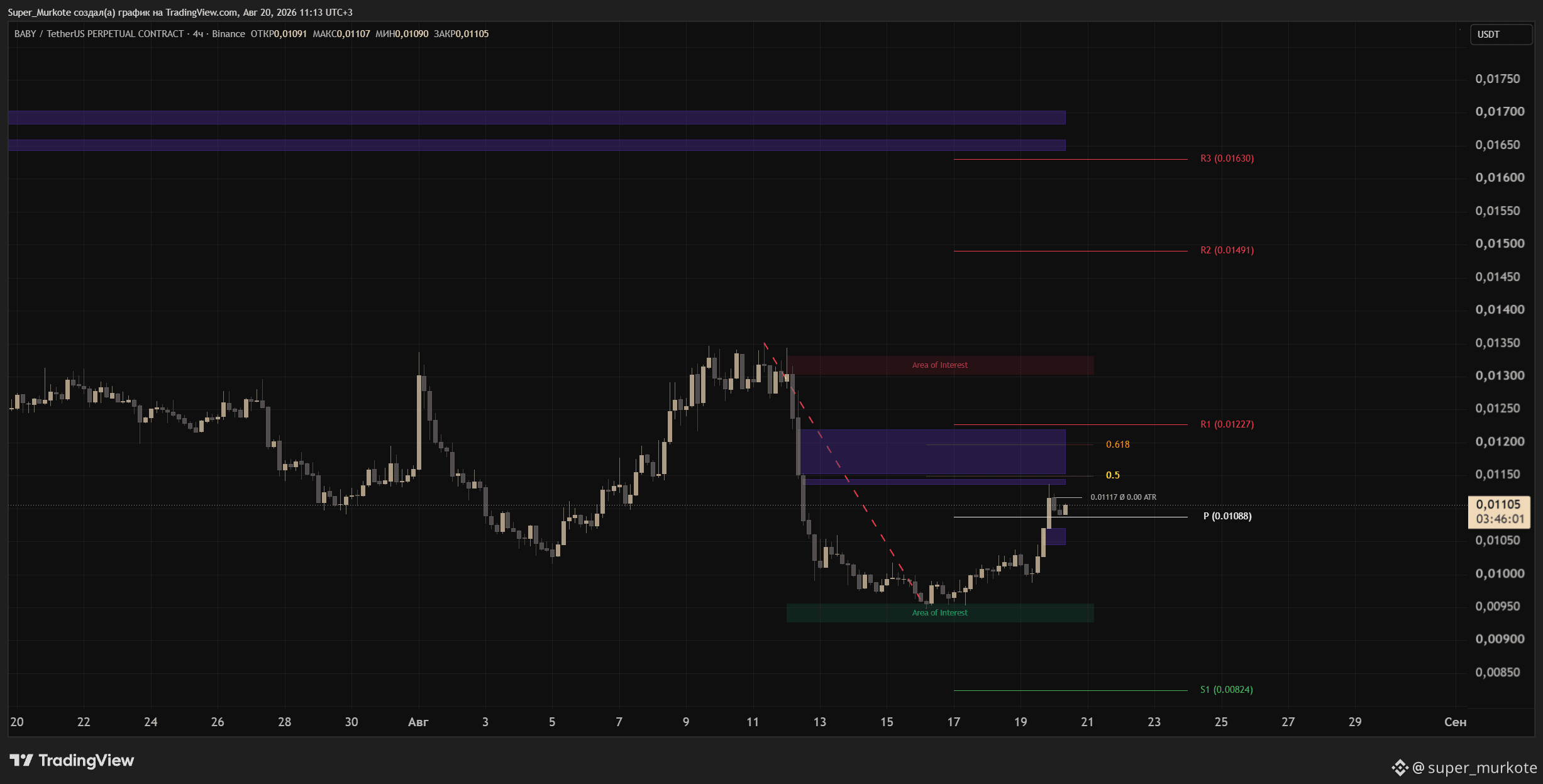Image resolution: width=1543 pixels, height=784 pixels.
Task: Click the 0,01750 price axis label
Action: click(x=1497, y=79)
